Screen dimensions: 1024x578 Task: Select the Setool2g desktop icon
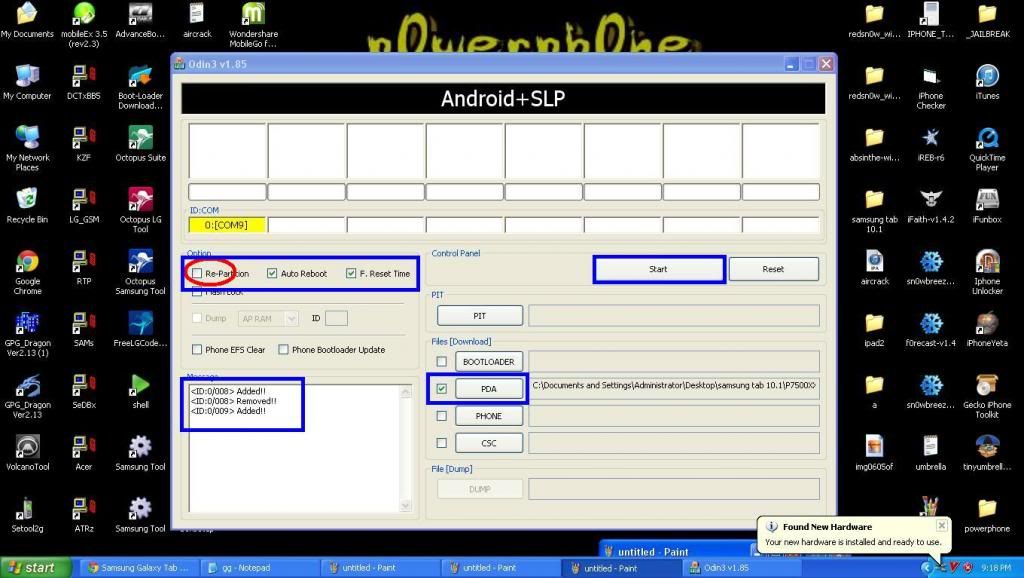tap(27, 515)
